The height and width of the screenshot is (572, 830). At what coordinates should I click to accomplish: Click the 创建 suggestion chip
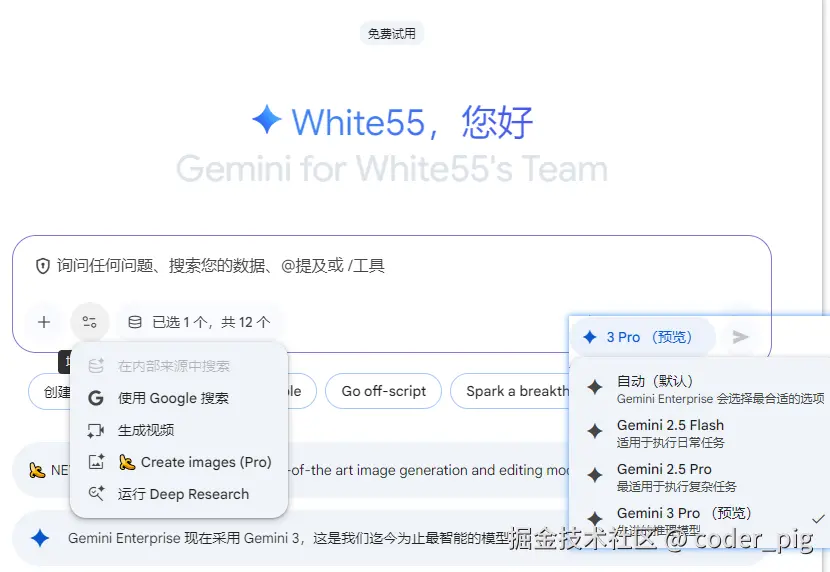tap(50, 391)
